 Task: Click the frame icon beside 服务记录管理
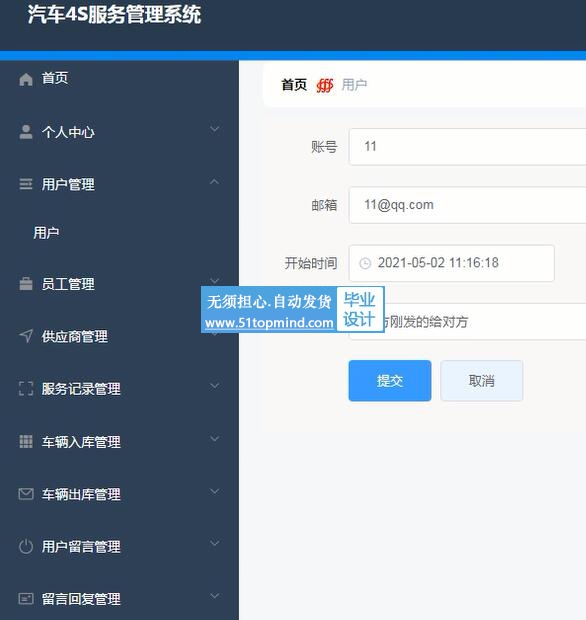[x=26, y=389]
